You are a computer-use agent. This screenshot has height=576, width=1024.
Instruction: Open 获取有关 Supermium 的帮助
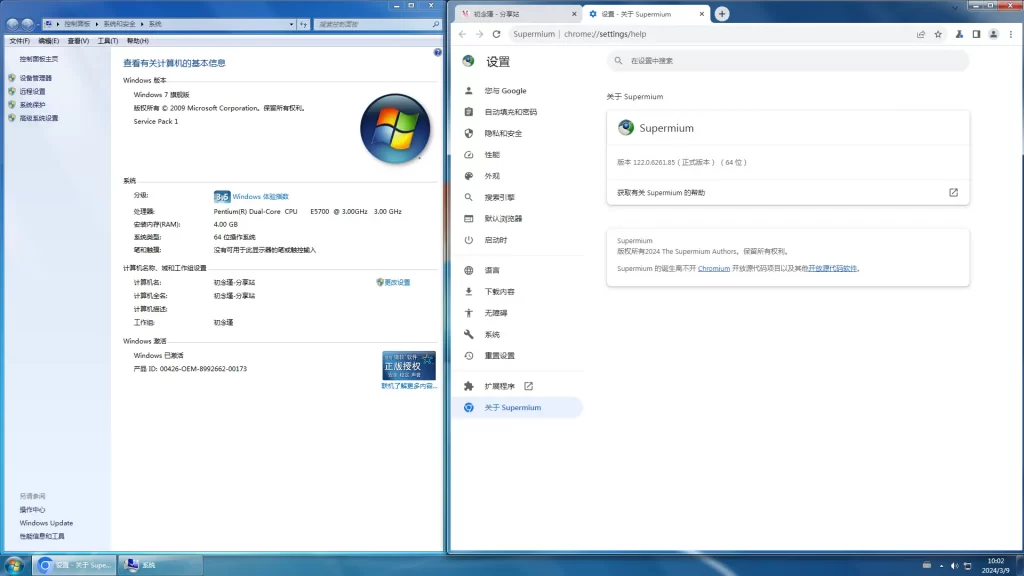tap(788, 193)
